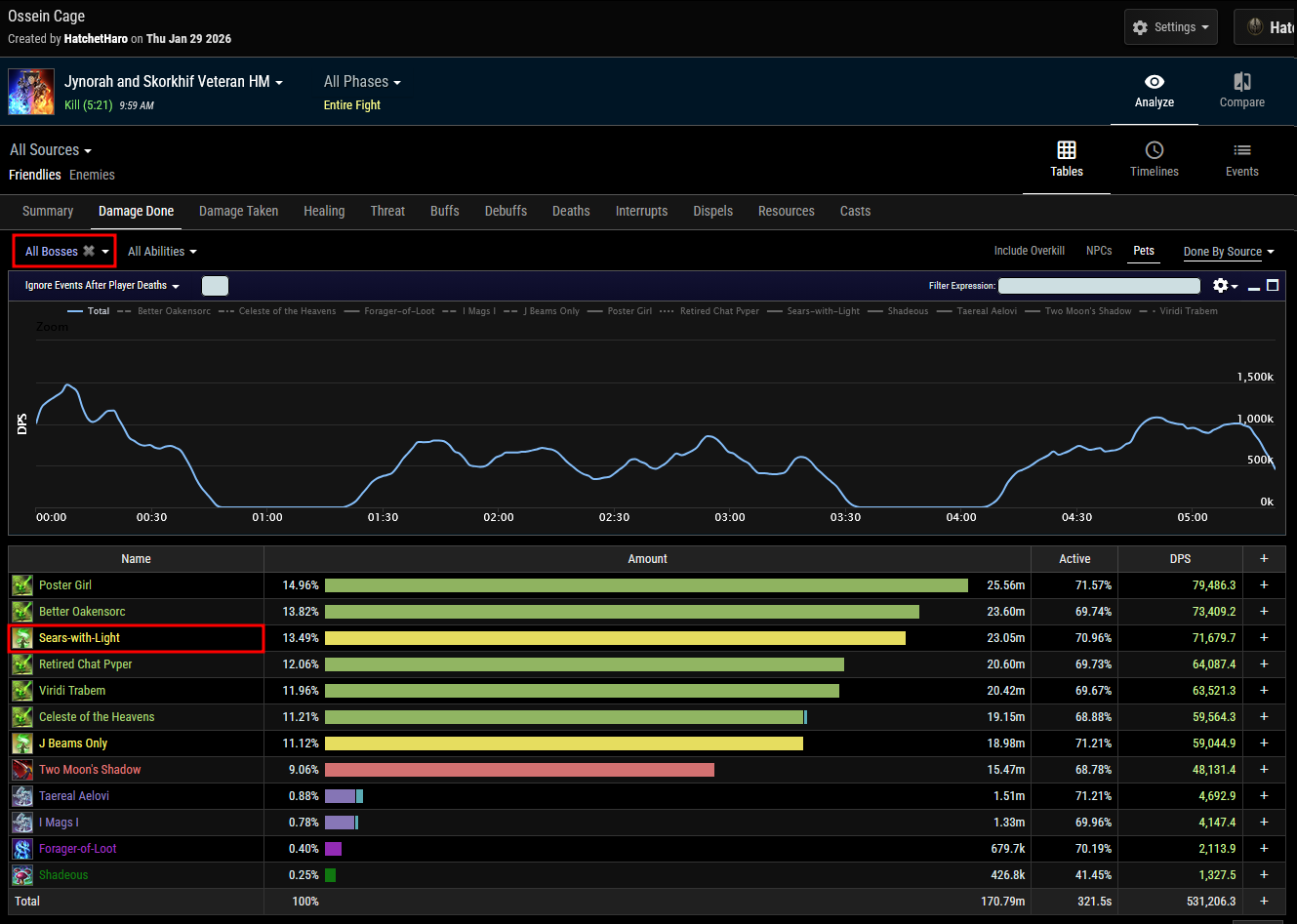This screenshot has width=1297, height=924.
Task: Click the Sears-with-Light player link
Action: coord(79,638)
